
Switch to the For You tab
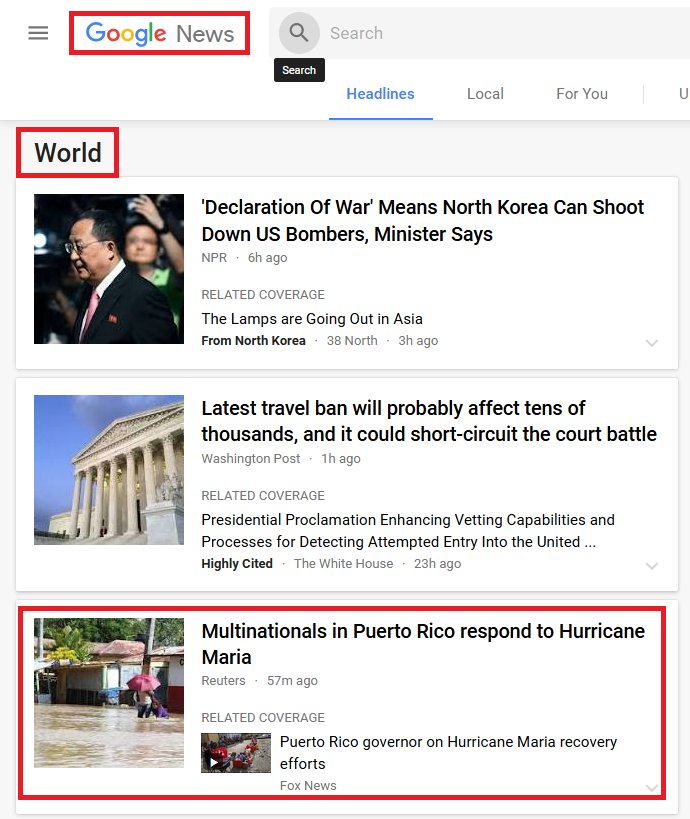582,93
